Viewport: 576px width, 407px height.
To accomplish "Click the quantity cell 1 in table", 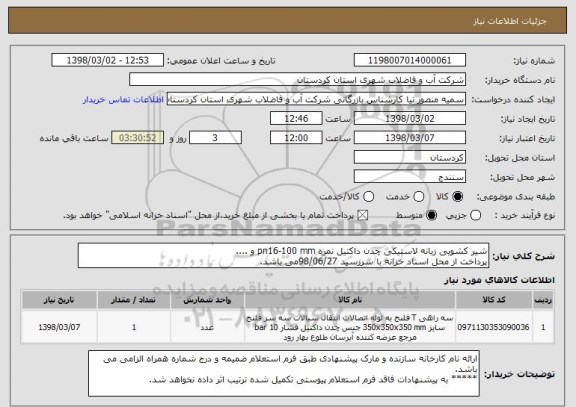I will 134,327.
